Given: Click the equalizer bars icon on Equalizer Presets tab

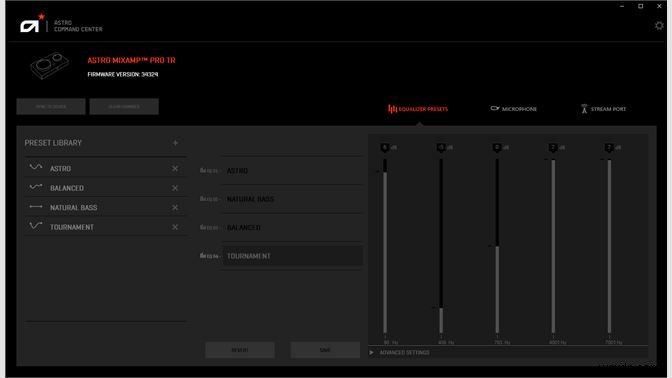Looking at the screenshot, I should click(x=392, y=109).
